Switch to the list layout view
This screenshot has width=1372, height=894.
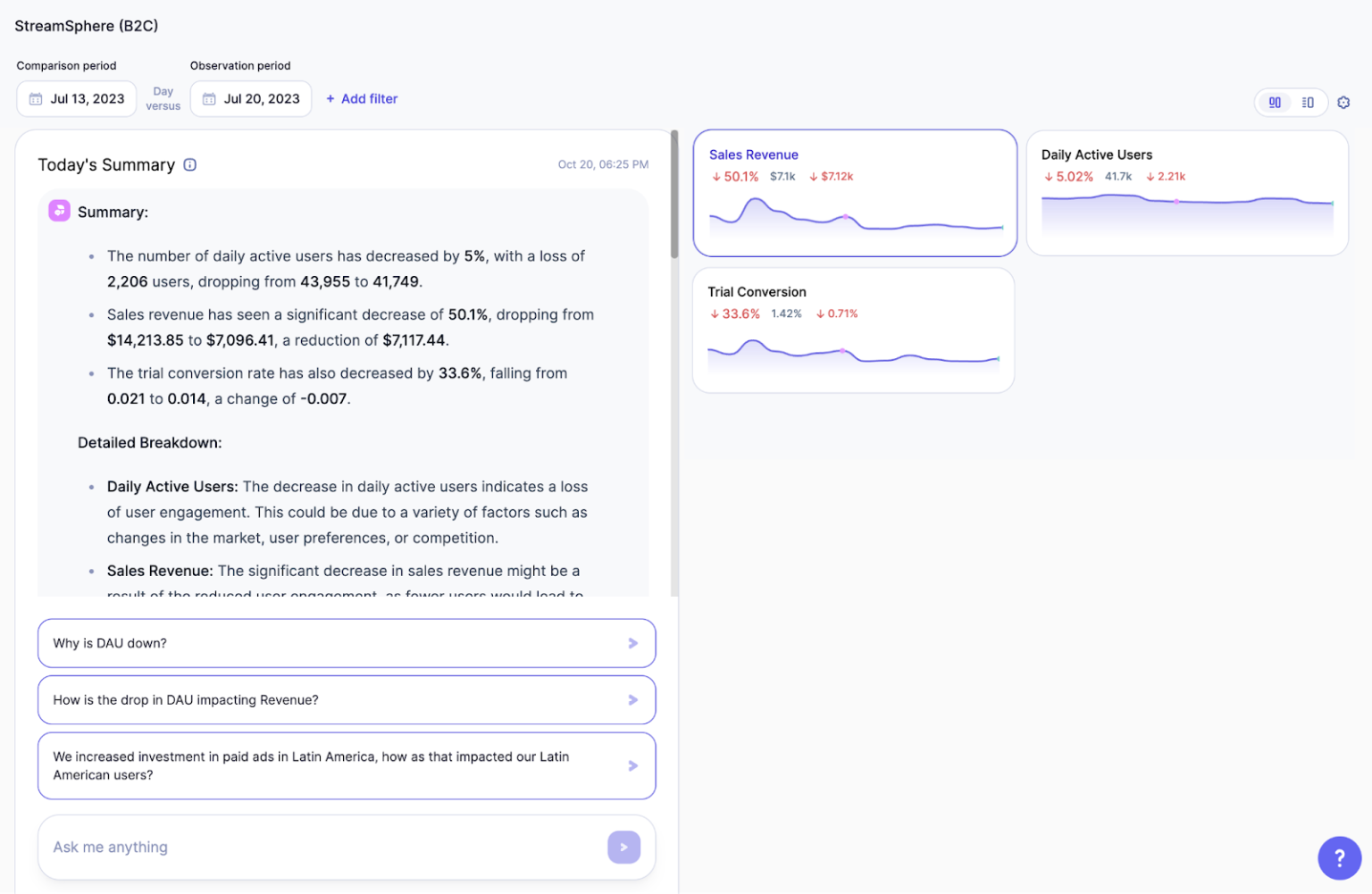(x=1308, y=103)
